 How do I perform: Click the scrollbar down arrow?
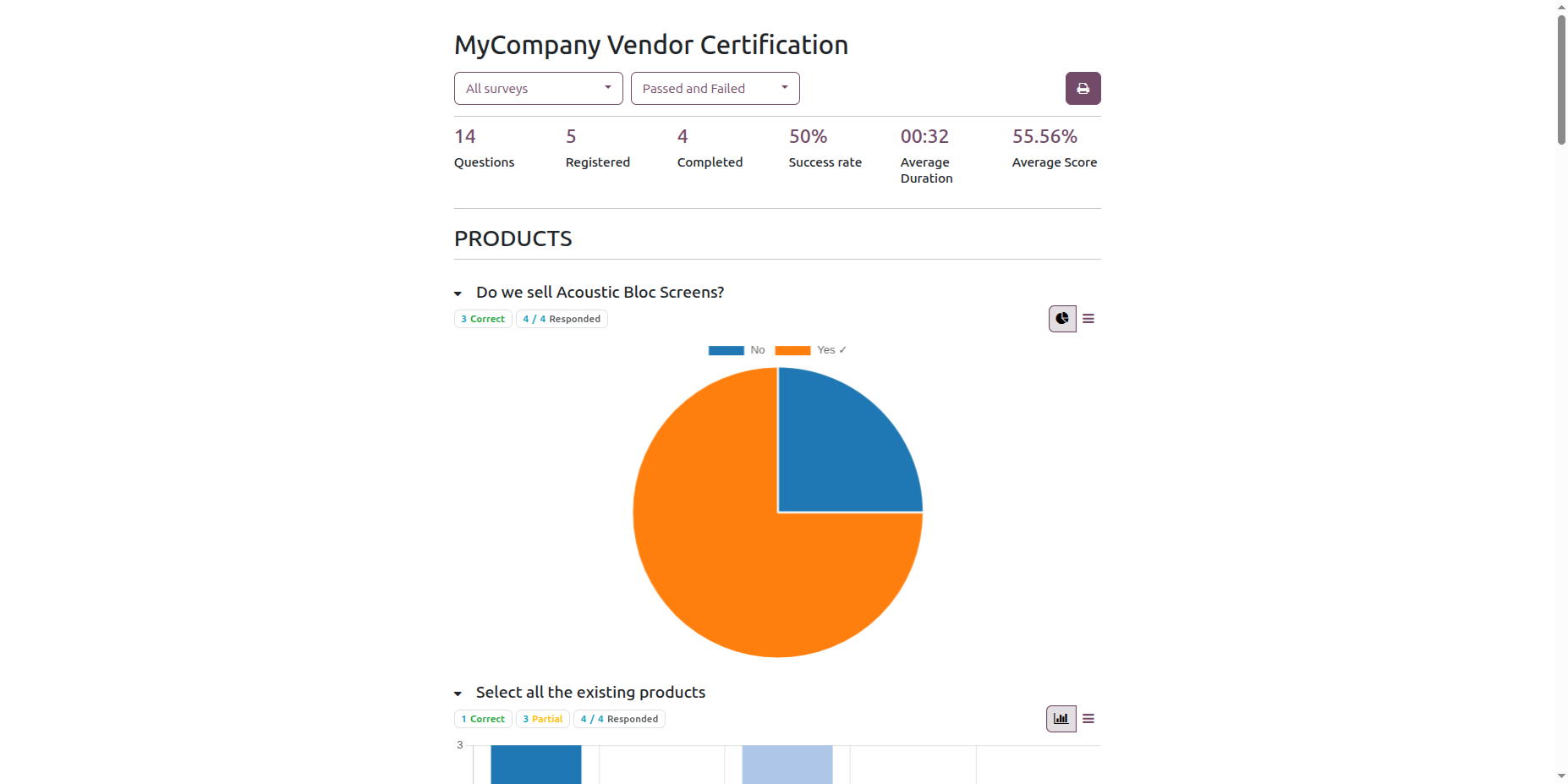1561,776
